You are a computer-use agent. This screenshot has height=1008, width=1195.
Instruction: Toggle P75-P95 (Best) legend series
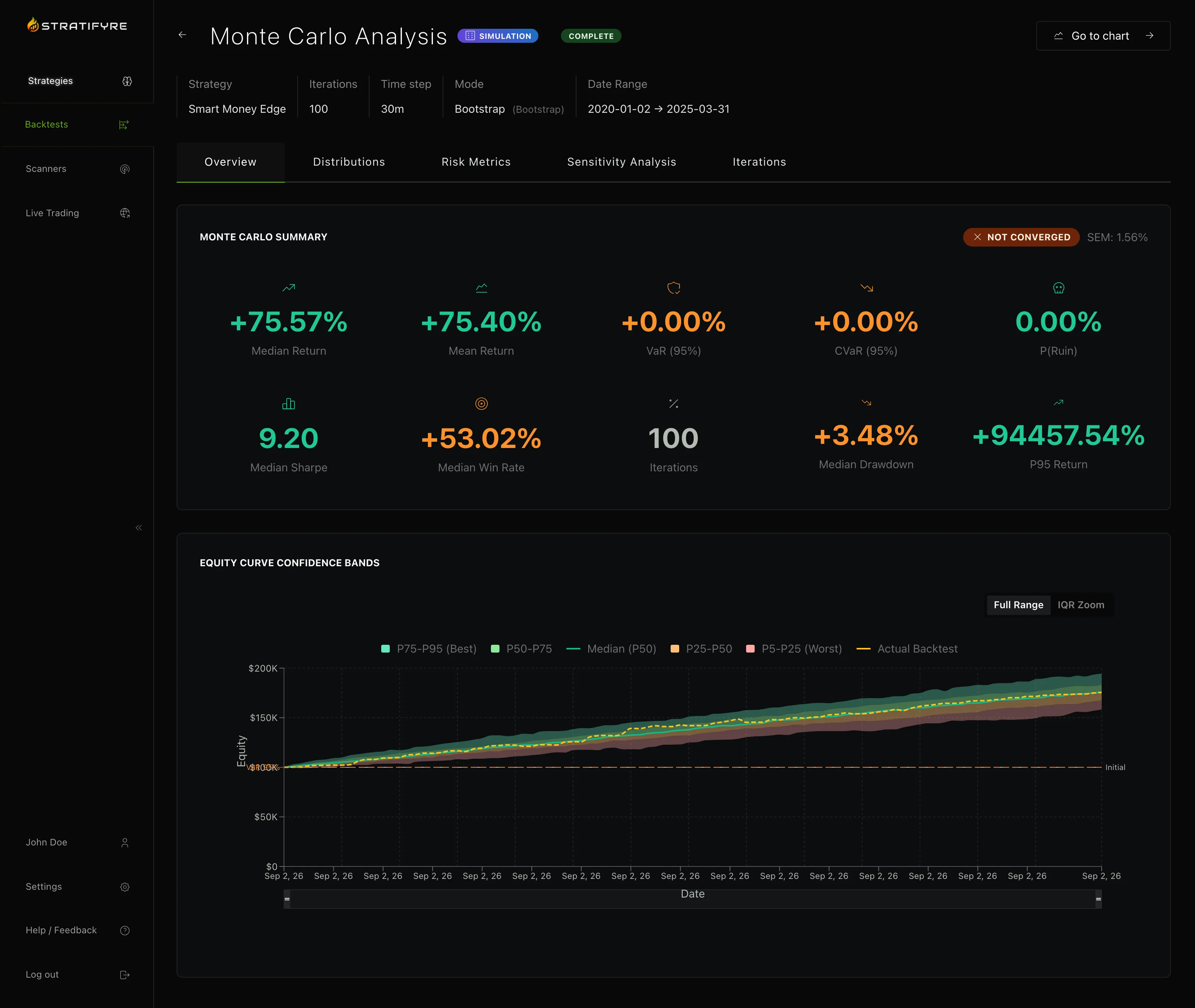[429, 649]
